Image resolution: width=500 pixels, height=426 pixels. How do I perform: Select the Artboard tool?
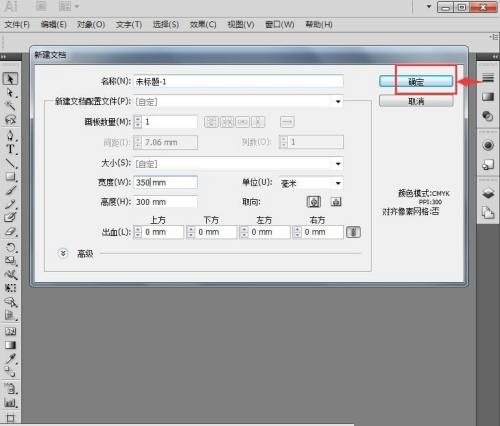click(x=10, y=418)
